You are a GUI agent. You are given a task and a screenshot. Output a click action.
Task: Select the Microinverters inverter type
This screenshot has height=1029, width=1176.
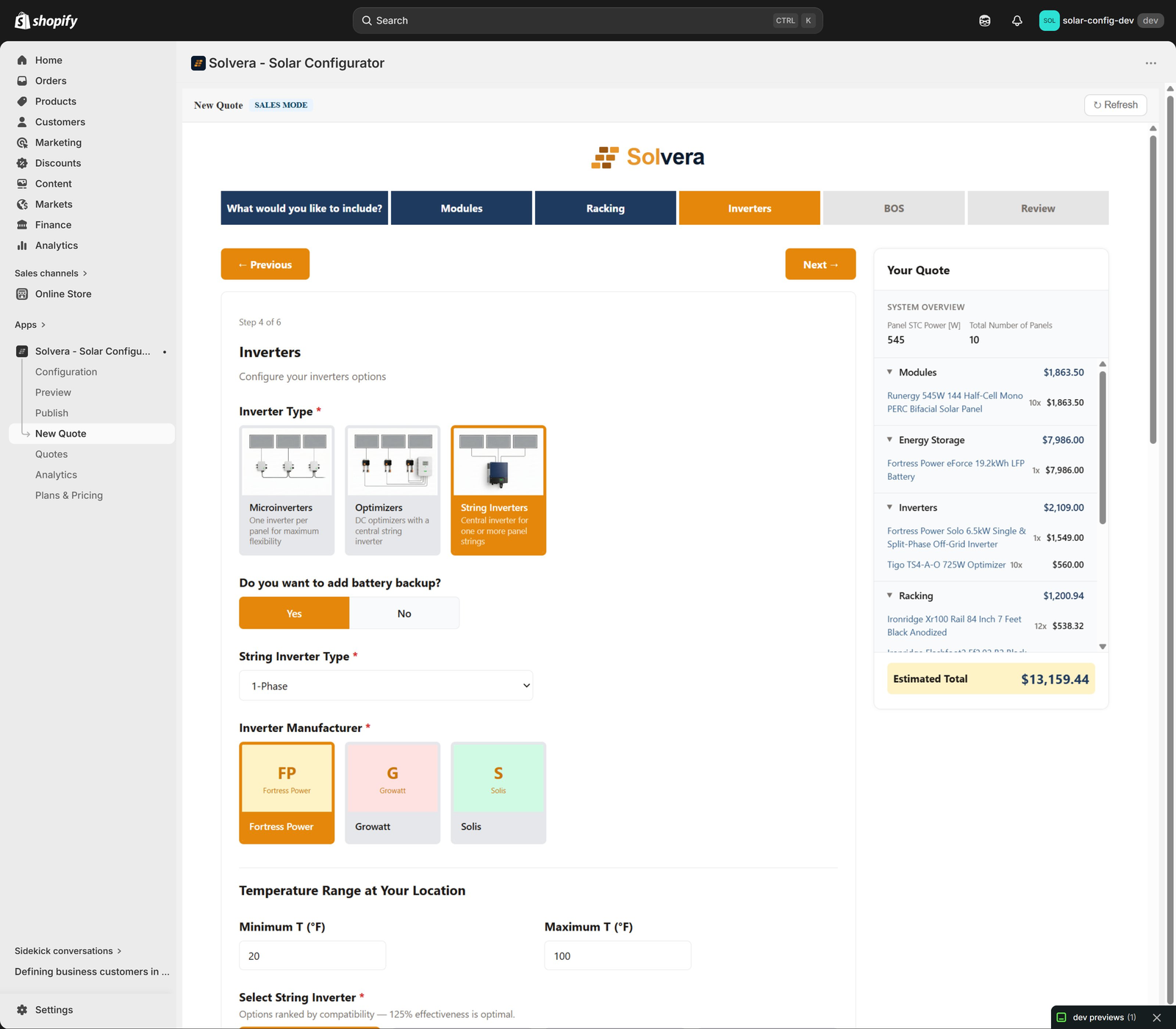[x=287, y=490]
